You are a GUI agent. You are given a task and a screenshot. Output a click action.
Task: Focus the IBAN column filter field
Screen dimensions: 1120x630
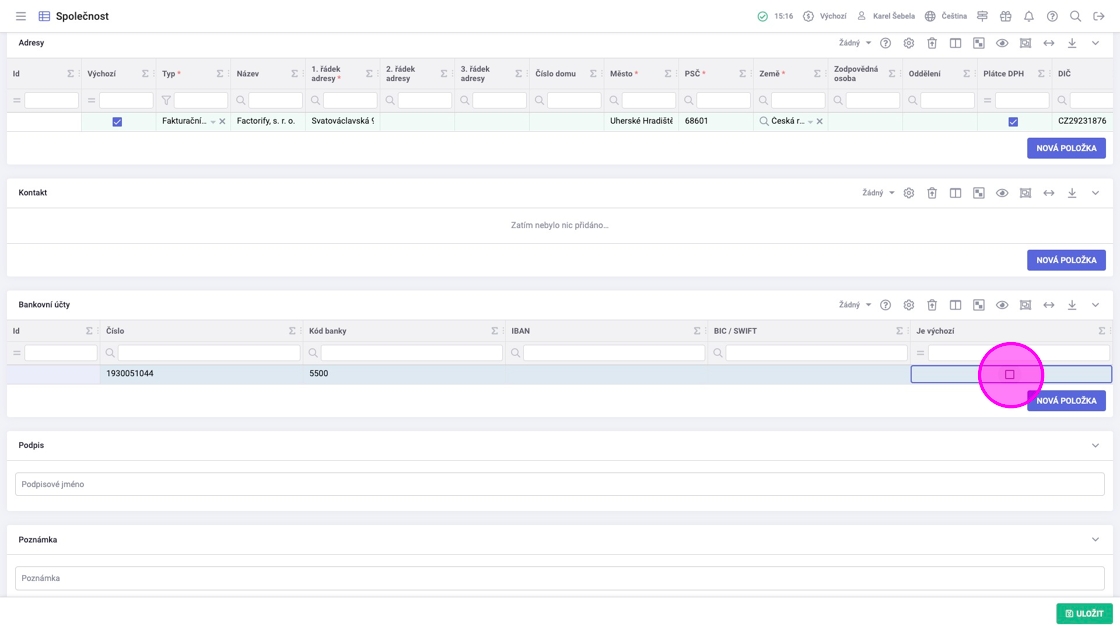click(614, 353)
